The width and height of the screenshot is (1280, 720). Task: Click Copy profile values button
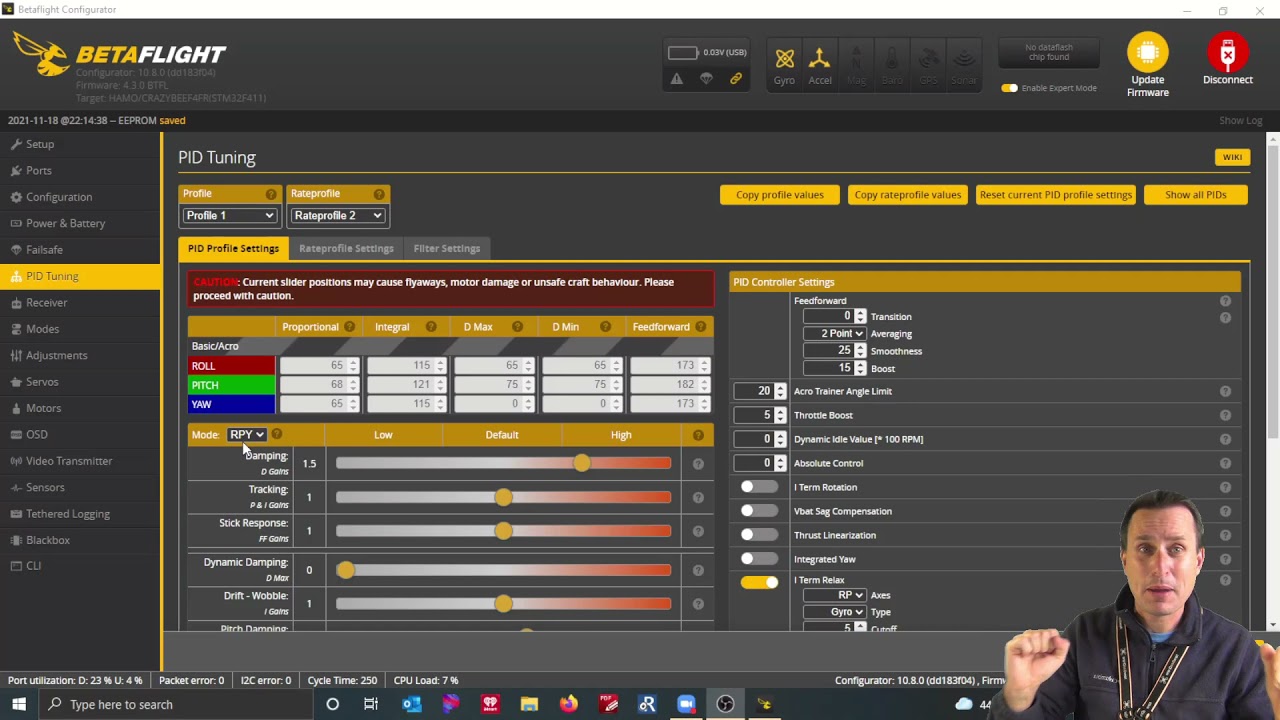pyautogui.click(x=780, y=195)
